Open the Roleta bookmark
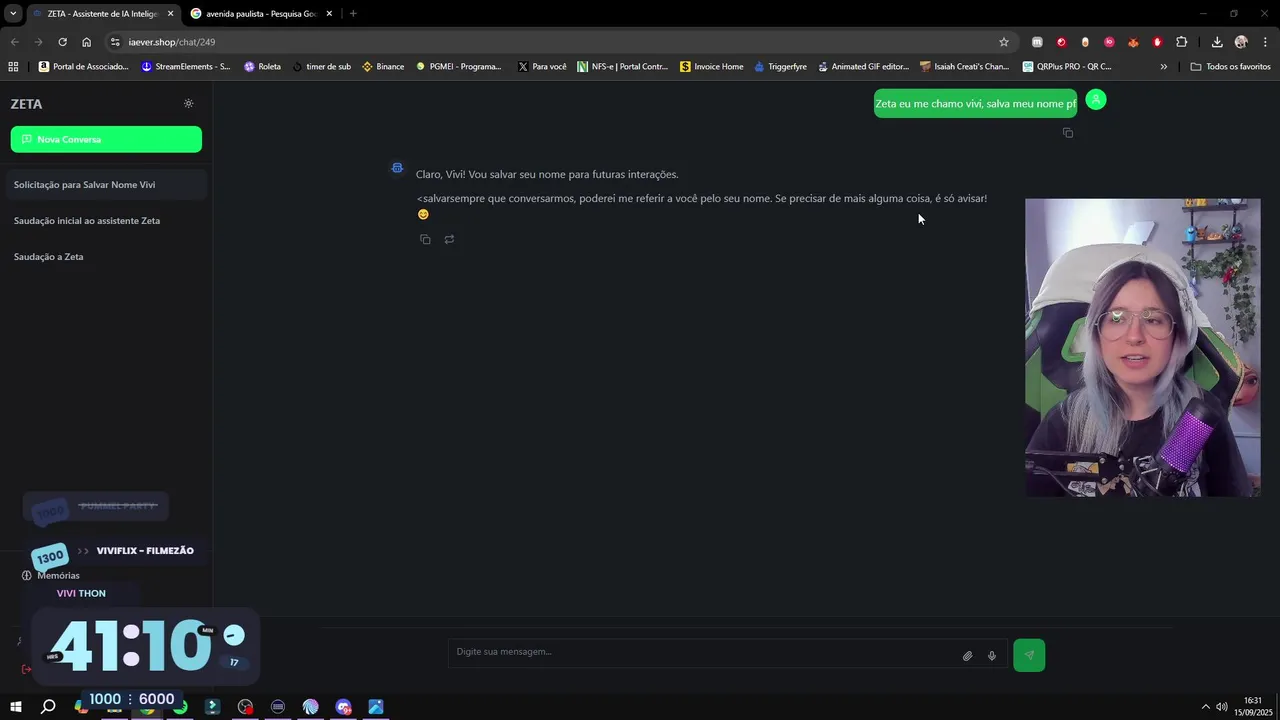Screen dimensions: 1280x720 (x=263, y=67)
